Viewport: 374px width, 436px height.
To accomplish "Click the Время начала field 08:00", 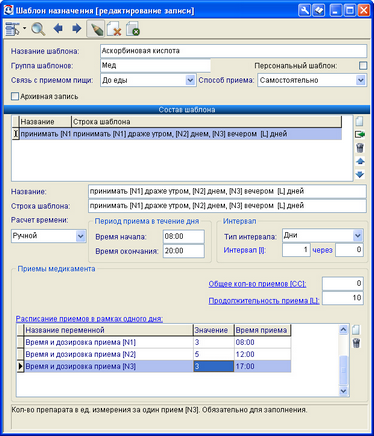I will 184,237.
